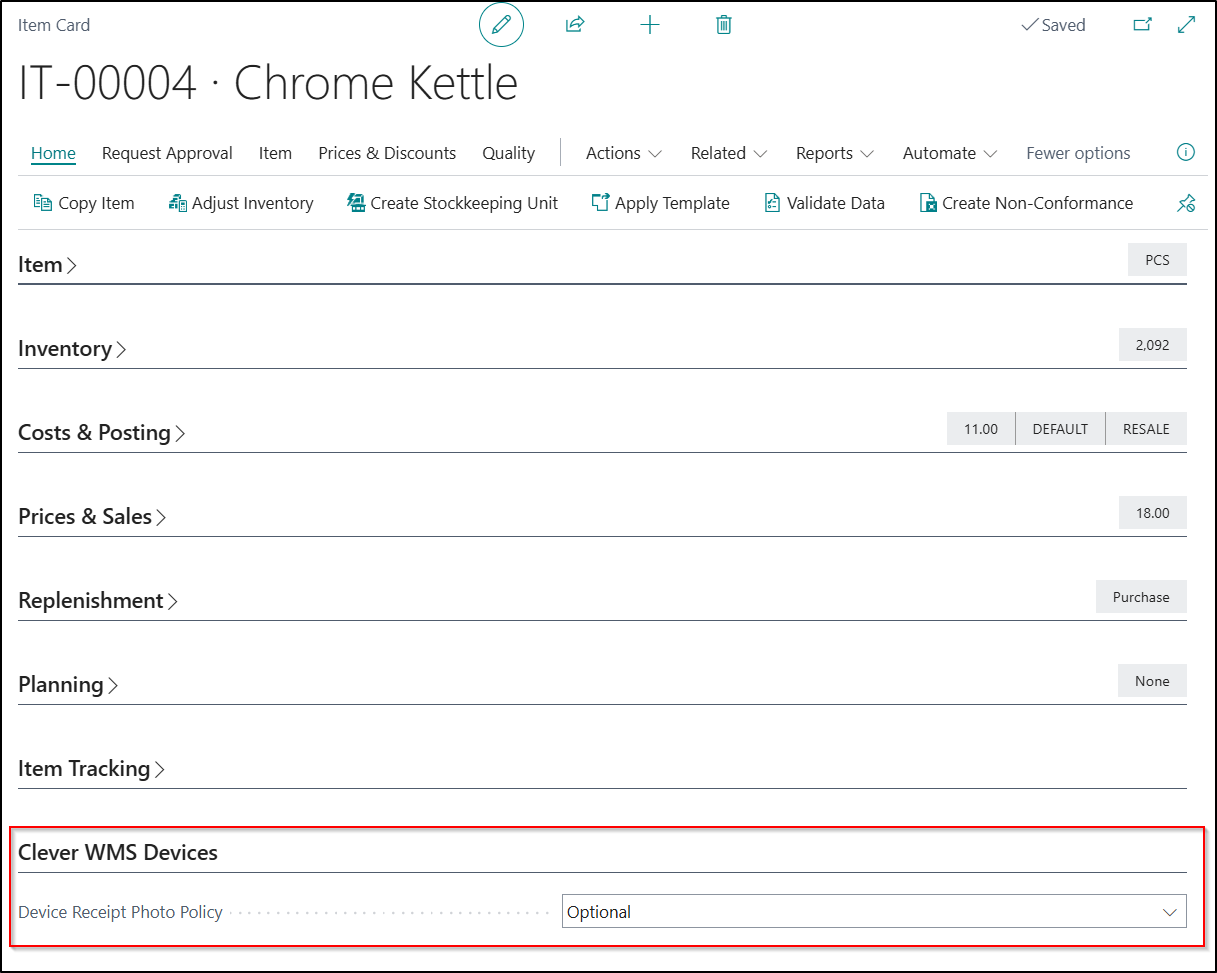
Task: Click the trash can delete icon
Action: (x=724, y=25)
